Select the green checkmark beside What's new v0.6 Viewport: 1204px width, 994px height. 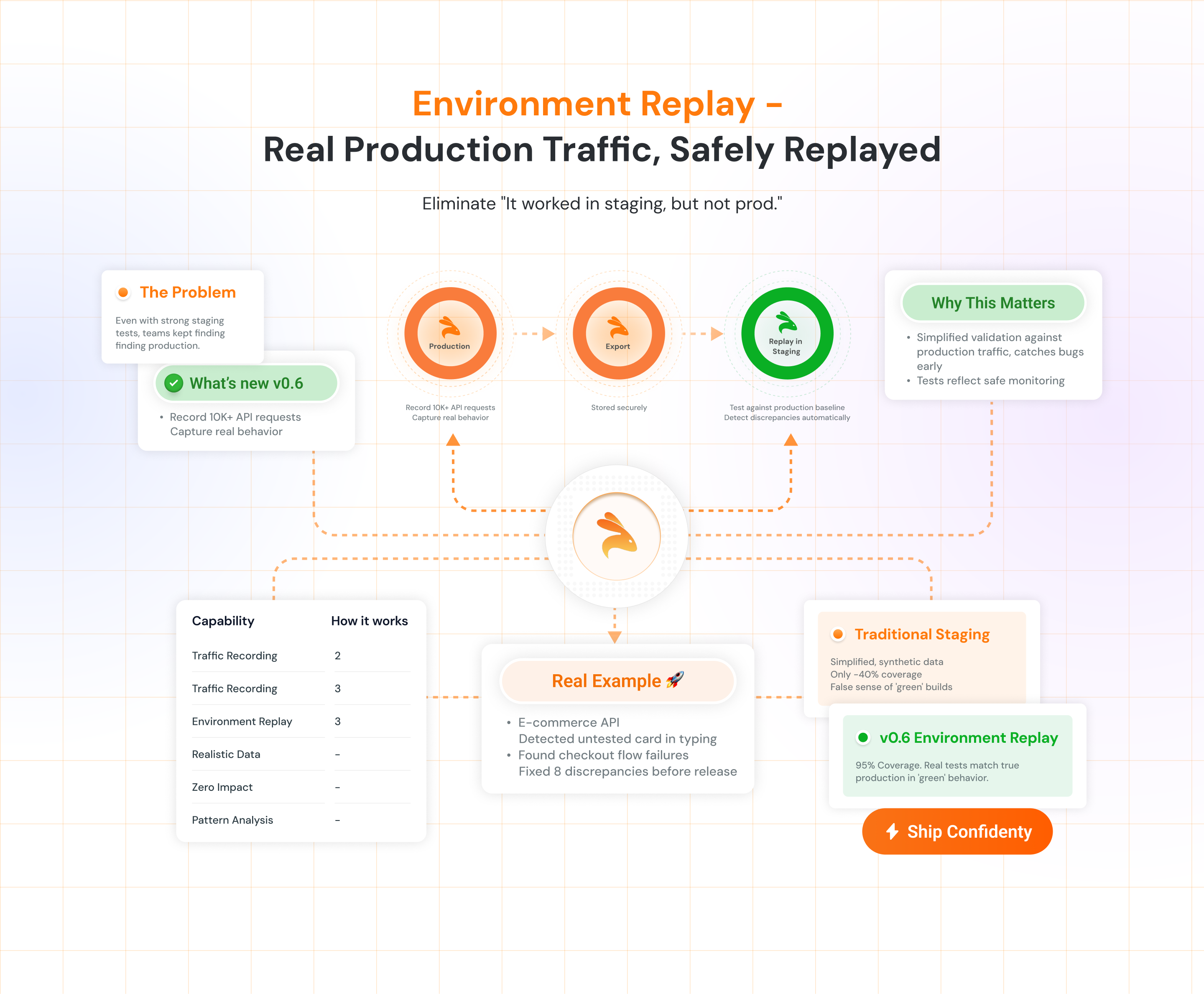pos(175,384)
